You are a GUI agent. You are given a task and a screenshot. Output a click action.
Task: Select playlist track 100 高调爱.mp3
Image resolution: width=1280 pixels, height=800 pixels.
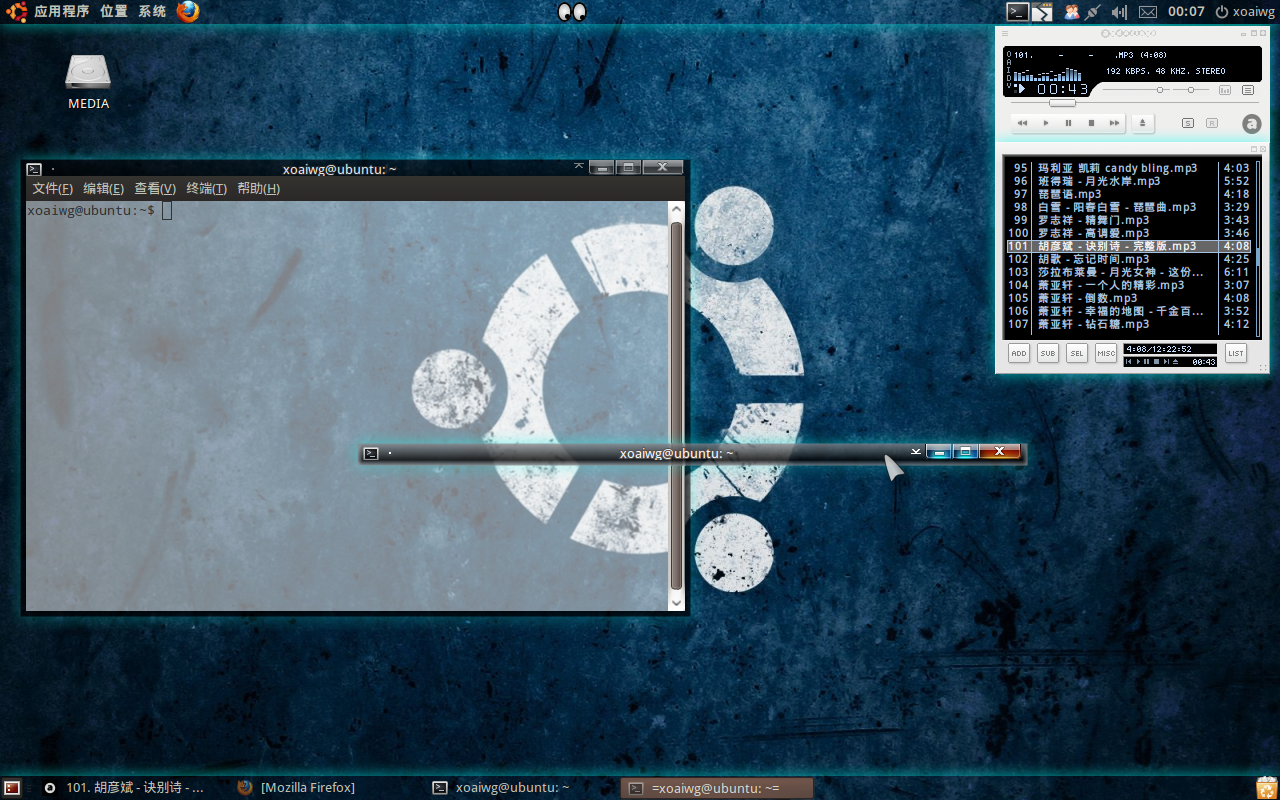tap(1128, 233)
